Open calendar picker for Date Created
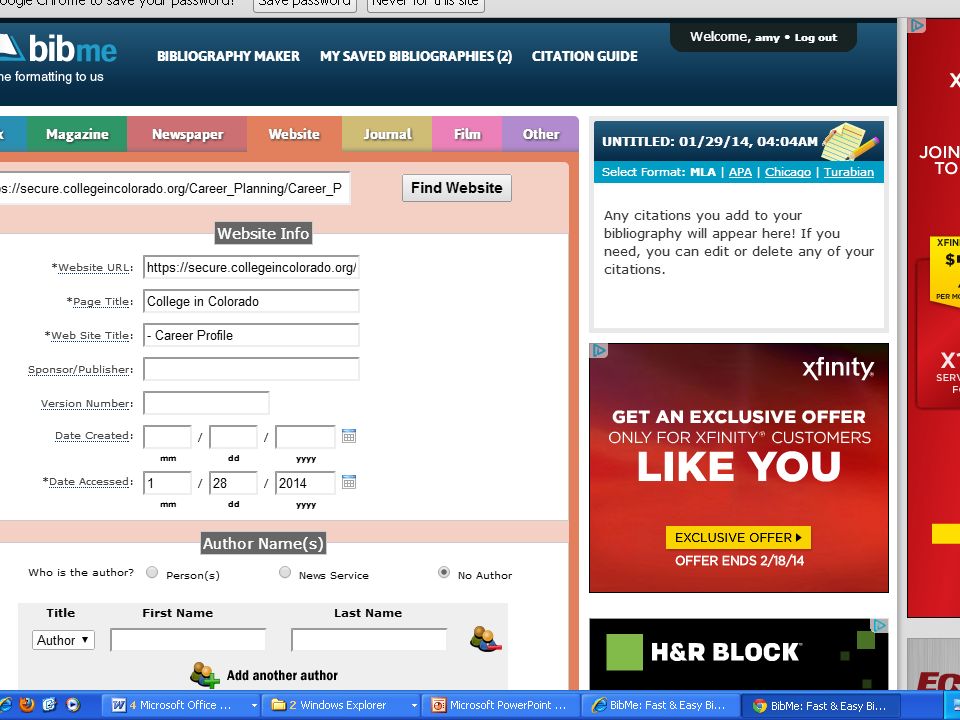Viewport: 960px width, 720px height. pos(349,436)
